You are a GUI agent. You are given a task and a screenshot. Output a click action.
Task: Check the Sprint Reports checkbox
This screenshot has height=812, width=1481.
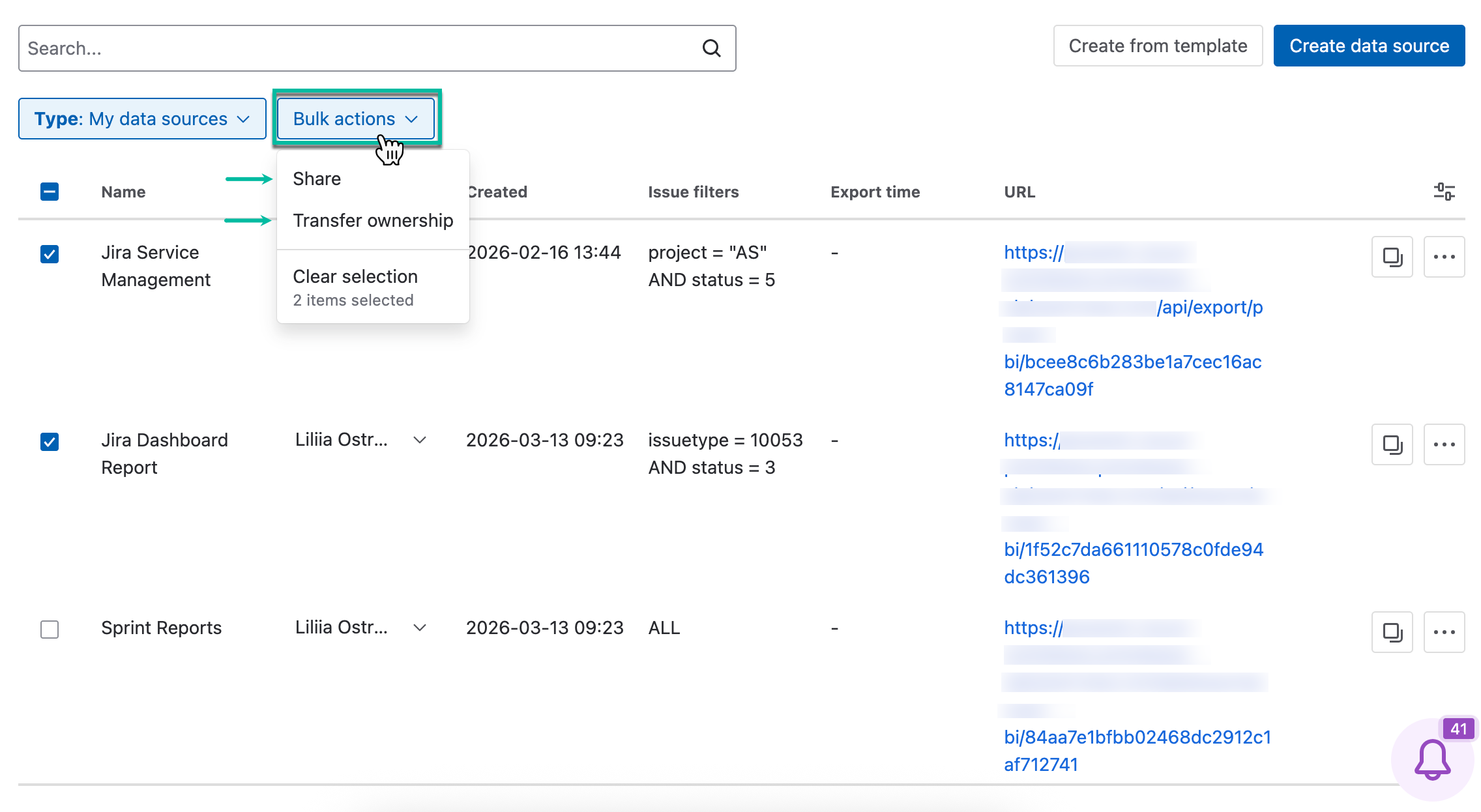(50, 630)
